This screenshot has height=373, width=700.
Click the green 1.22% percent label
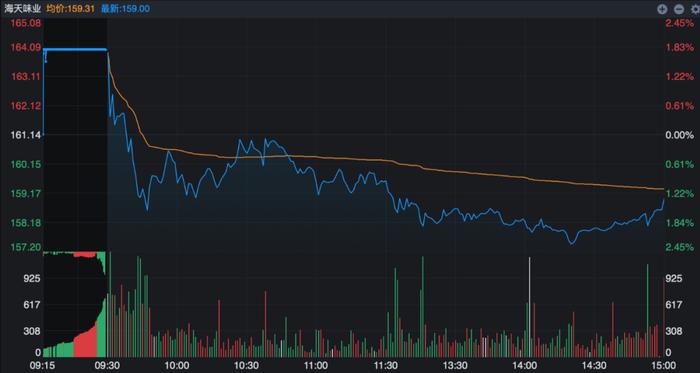pos(680,194)
